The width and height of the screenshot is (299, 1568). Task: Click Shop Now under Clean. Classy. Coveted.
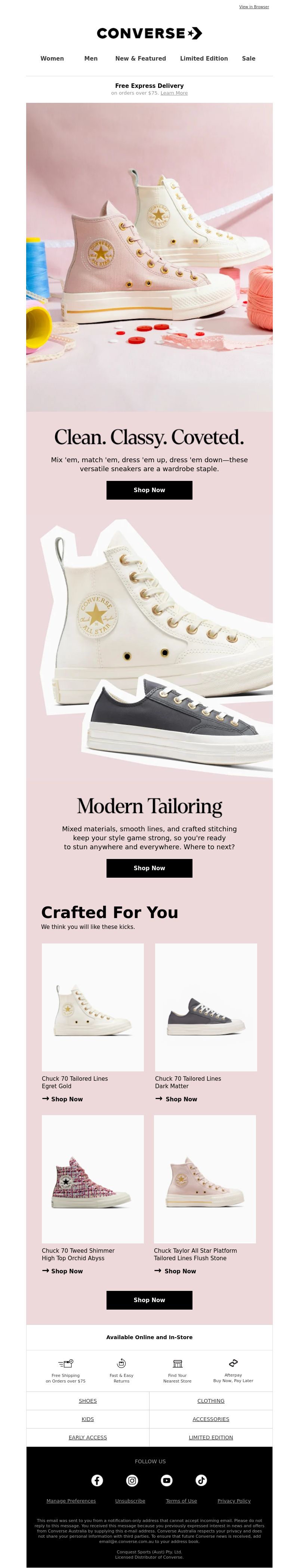click(149, 490)
